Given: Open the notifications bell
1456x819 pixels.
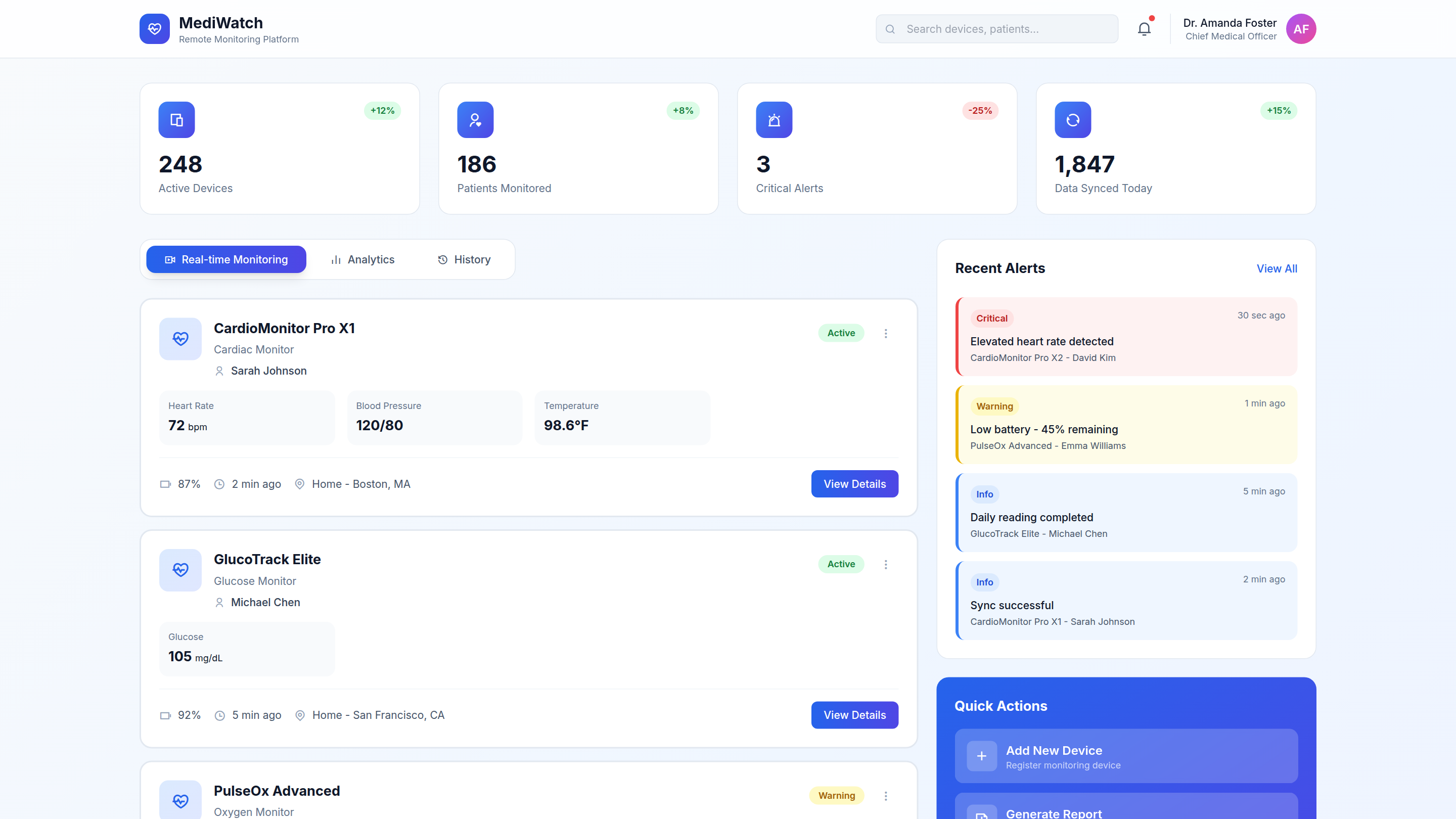Looking at the screenshot, I should coord(1144,29).
